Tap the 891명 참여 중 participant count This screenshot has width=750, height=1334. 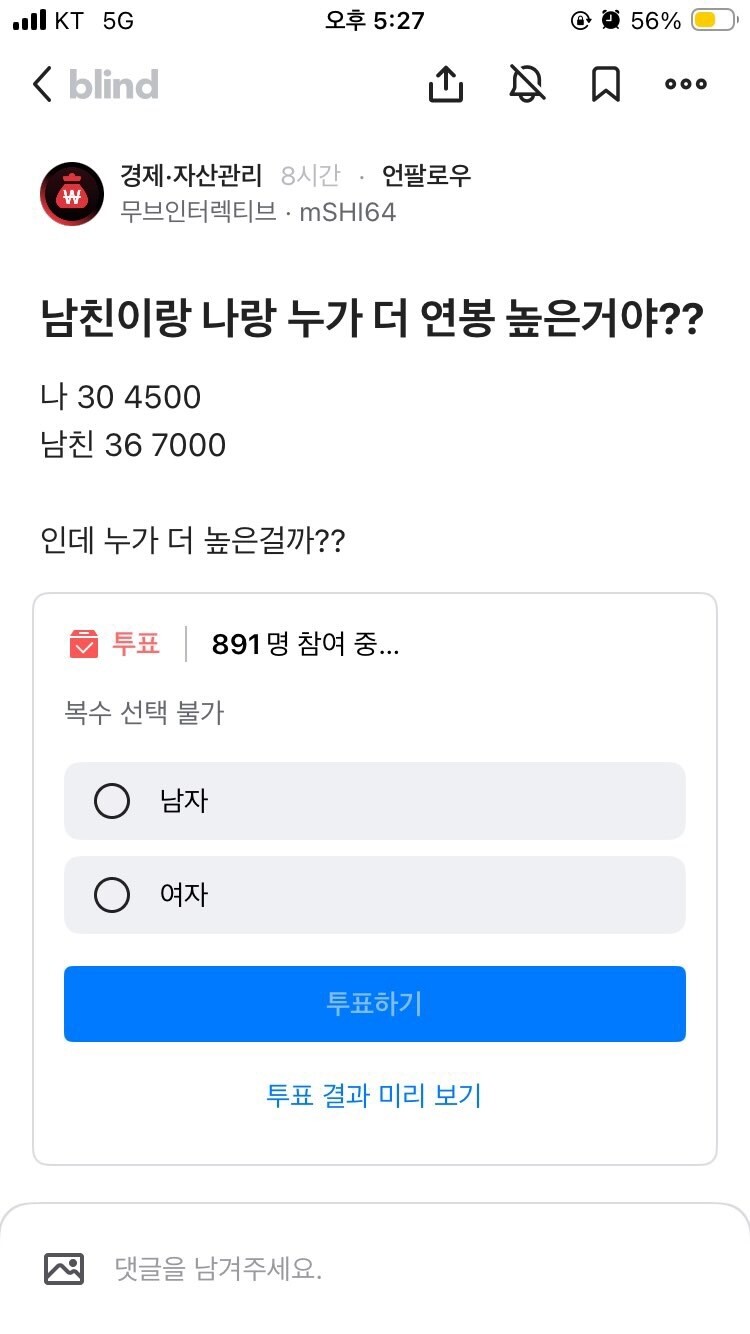click(305, 645)
